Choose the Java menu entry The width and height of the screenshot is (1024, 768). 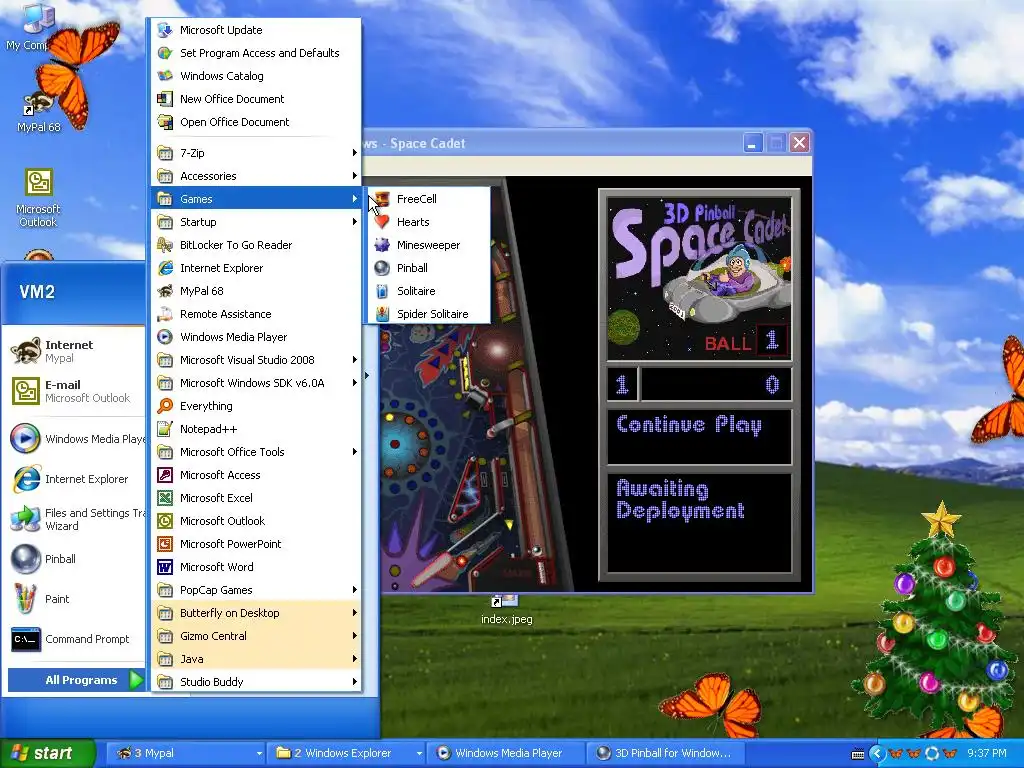coord(256,659)
